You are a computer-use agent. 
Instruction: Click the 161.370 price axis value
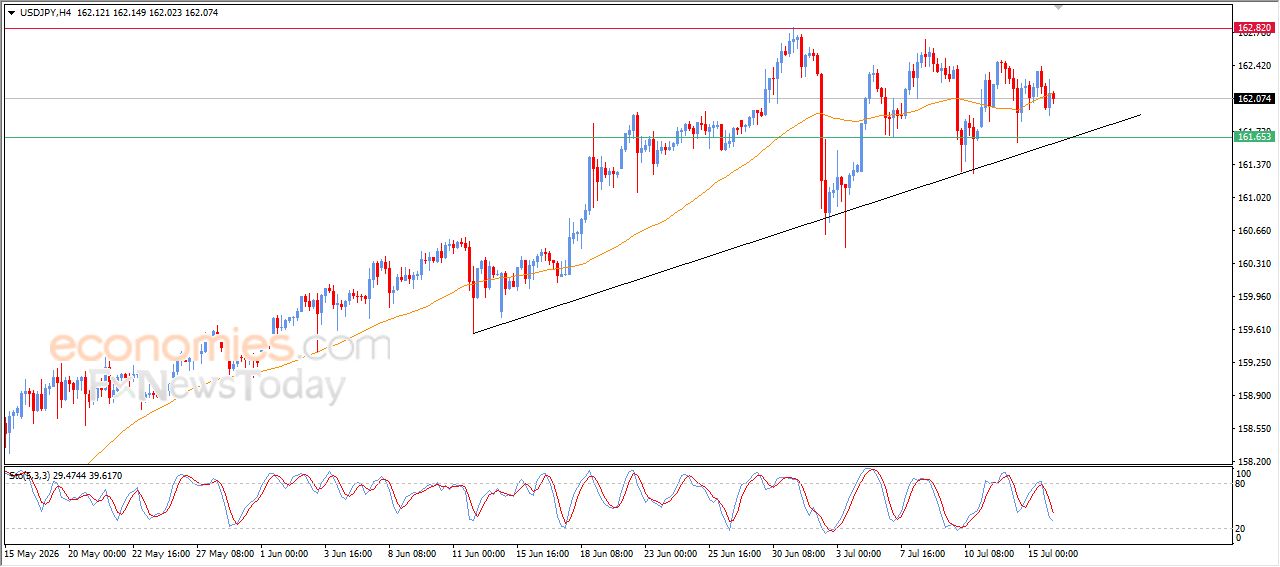[1254, 165]
